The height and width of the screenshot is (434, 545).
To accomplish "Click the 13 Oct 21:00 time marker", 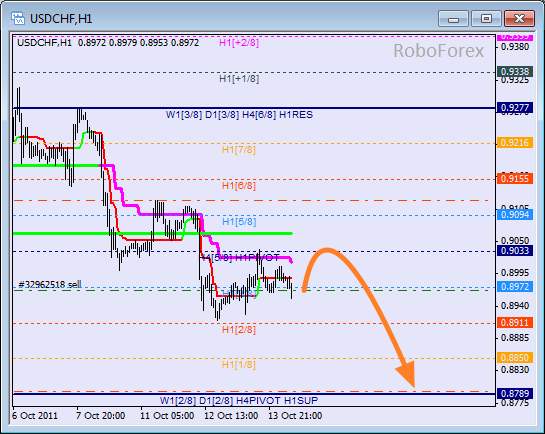I will (295, 416).
